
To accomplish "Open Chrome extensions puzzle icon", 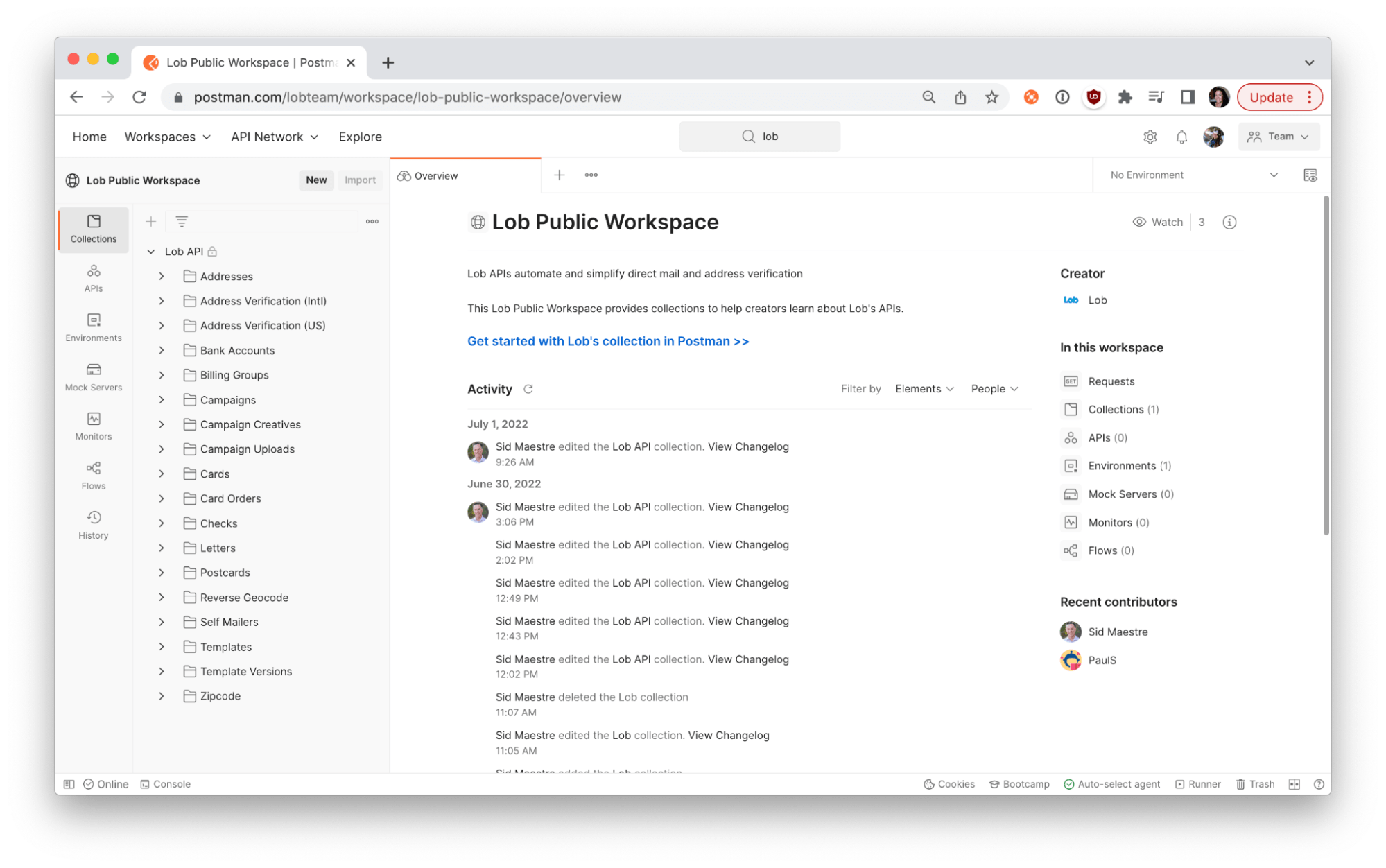I will 1125,97.
